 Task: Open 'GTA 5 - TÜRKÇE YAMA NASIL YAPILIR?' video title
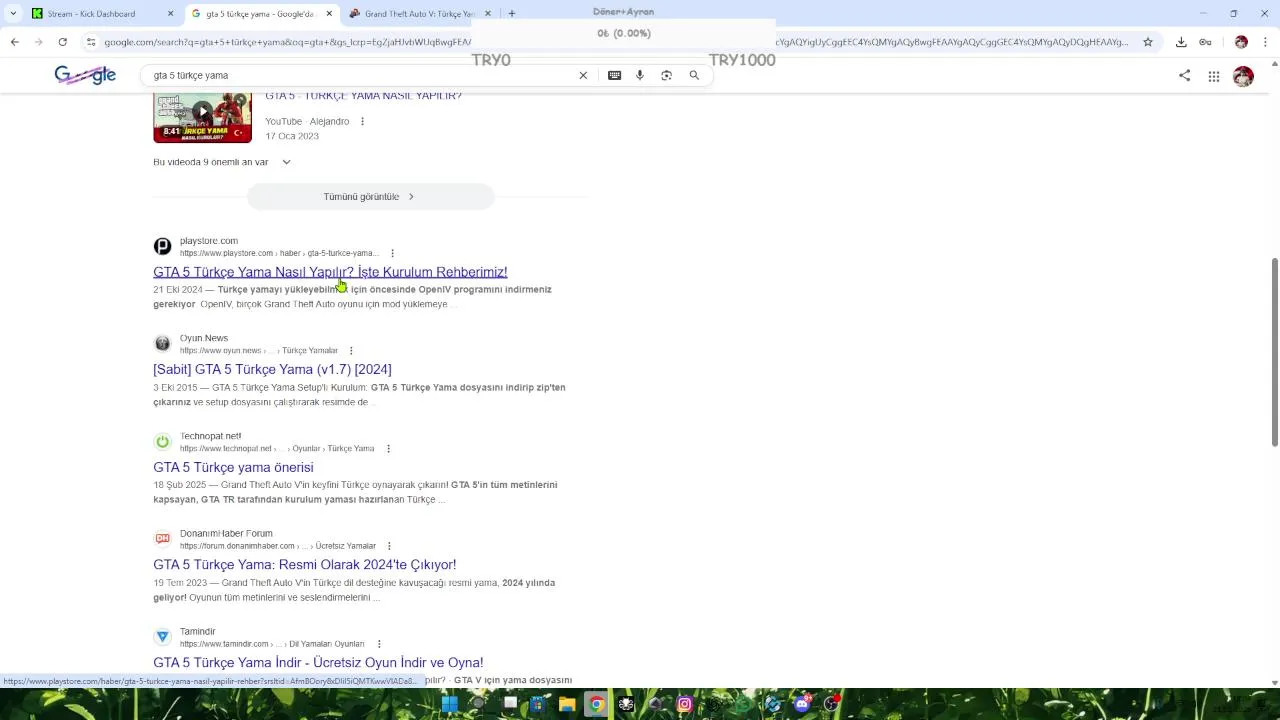[363, 96]
